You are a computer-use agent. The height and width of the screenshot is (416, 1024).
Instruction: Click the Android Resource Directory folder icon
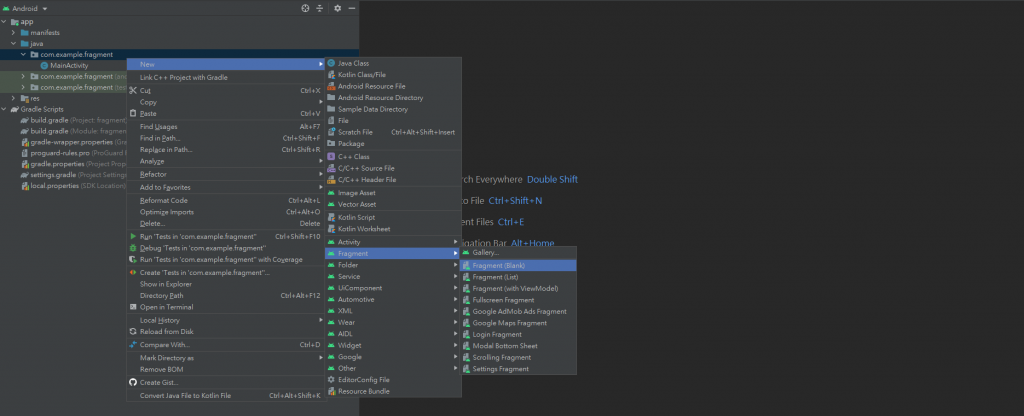pyautogui.click(x=331, y=97)
